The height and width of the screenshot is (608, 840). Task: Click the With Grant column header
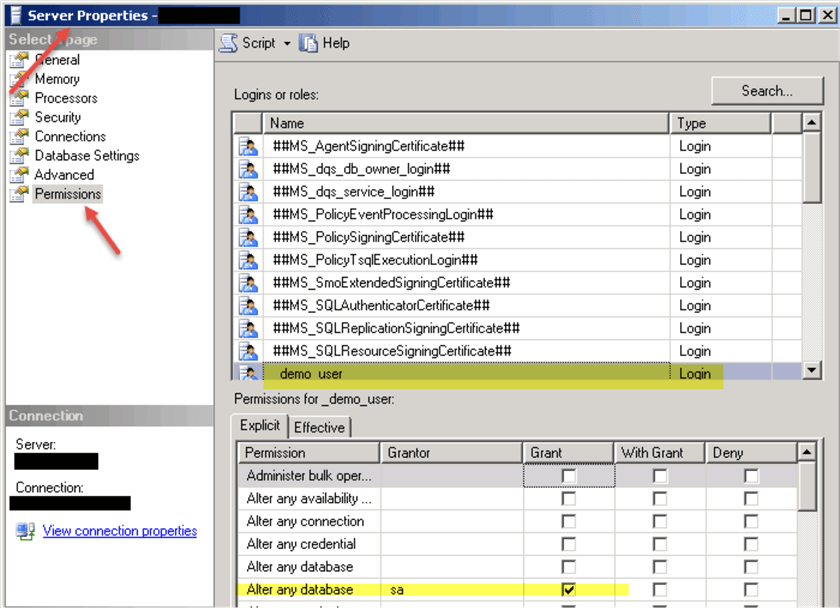click(x=659, y=453)
